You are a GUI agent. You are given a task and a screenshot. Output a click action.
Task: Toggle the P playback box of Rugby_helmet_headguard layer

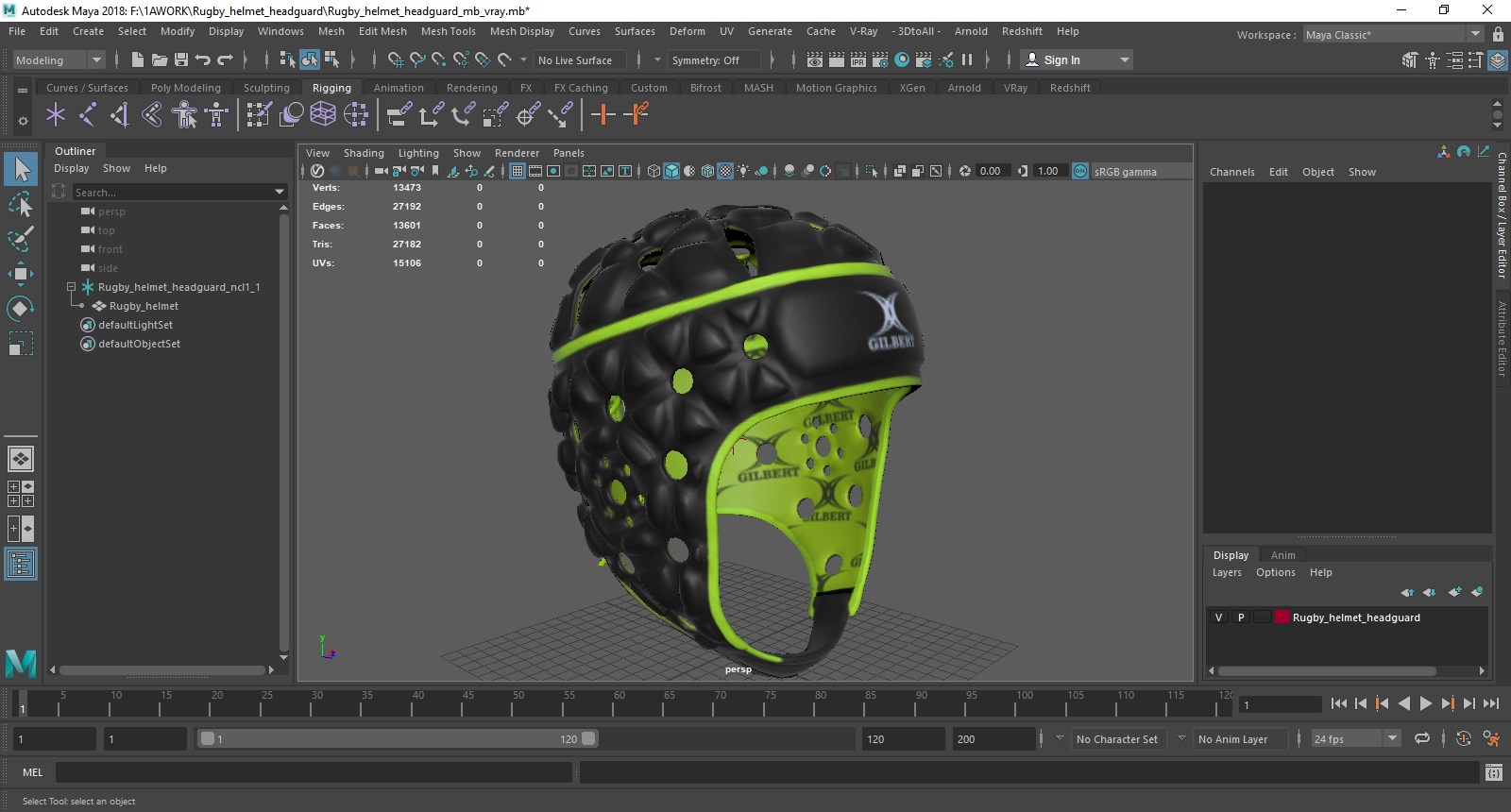pyautogui.click(x=1241, y=617)
